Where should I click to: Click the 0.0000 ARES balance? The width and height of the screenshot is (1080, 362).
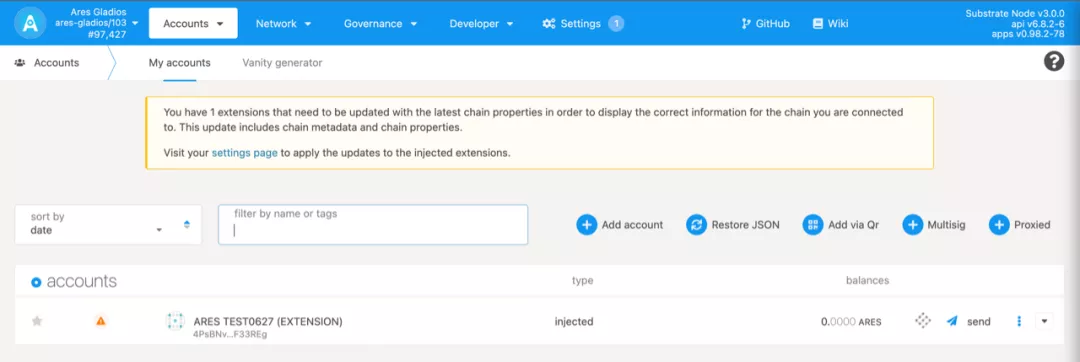[851, 321]
